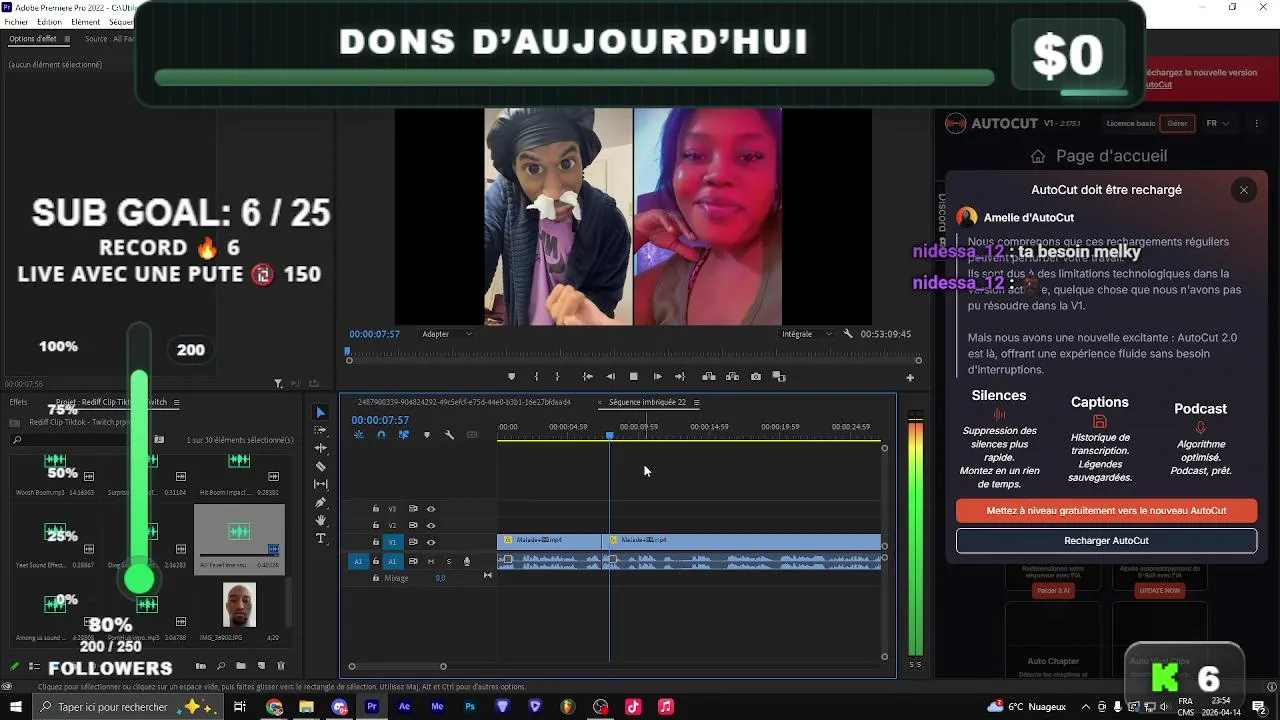Click the Program Monitor playhead on scrub bar
The width and height of the screenshot is (1280, 720).
(348, 351)
